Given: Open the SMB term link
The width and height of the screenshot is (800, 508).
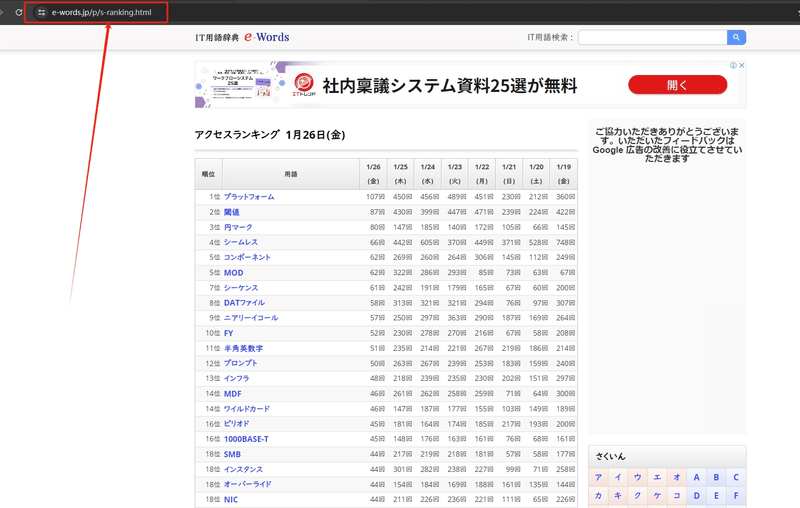Looking at the screenshot, I should click(x=232, y=455).
